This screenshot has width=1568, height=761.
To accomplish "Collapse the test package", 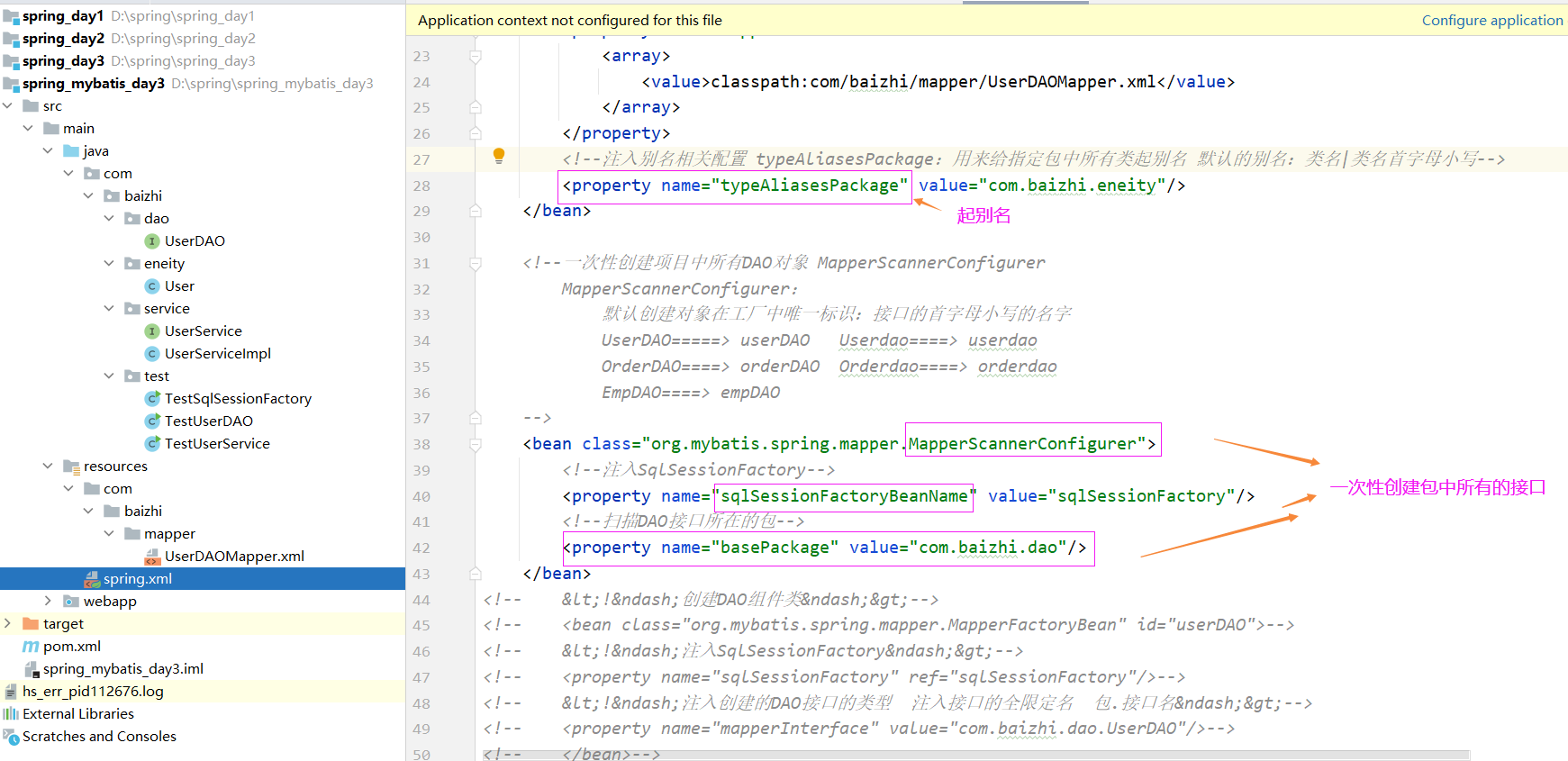I will point(109,376).
